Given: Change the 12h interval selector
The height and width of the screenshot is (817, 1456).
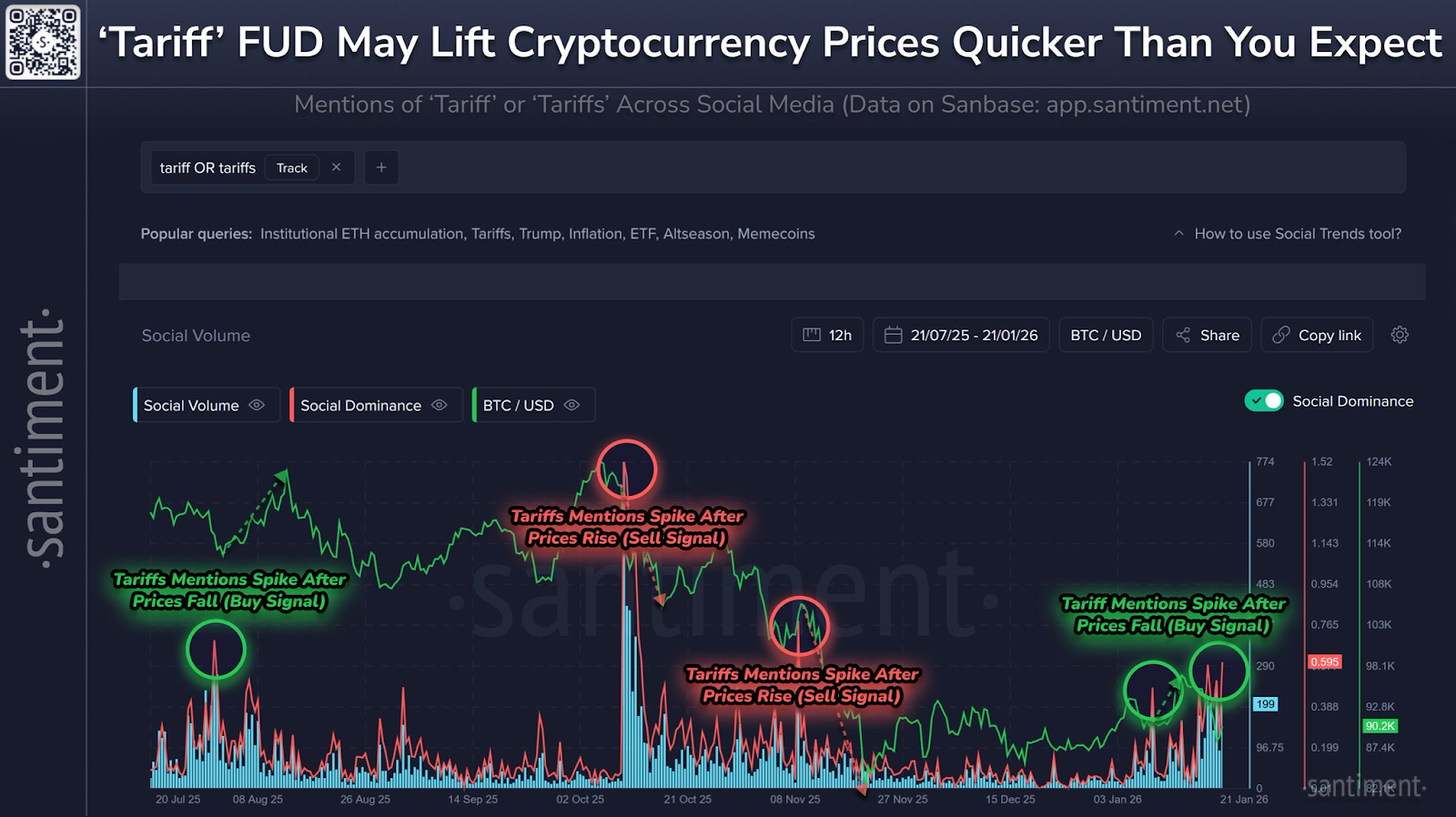Looking at the screenshot, I should click(827, 335).
